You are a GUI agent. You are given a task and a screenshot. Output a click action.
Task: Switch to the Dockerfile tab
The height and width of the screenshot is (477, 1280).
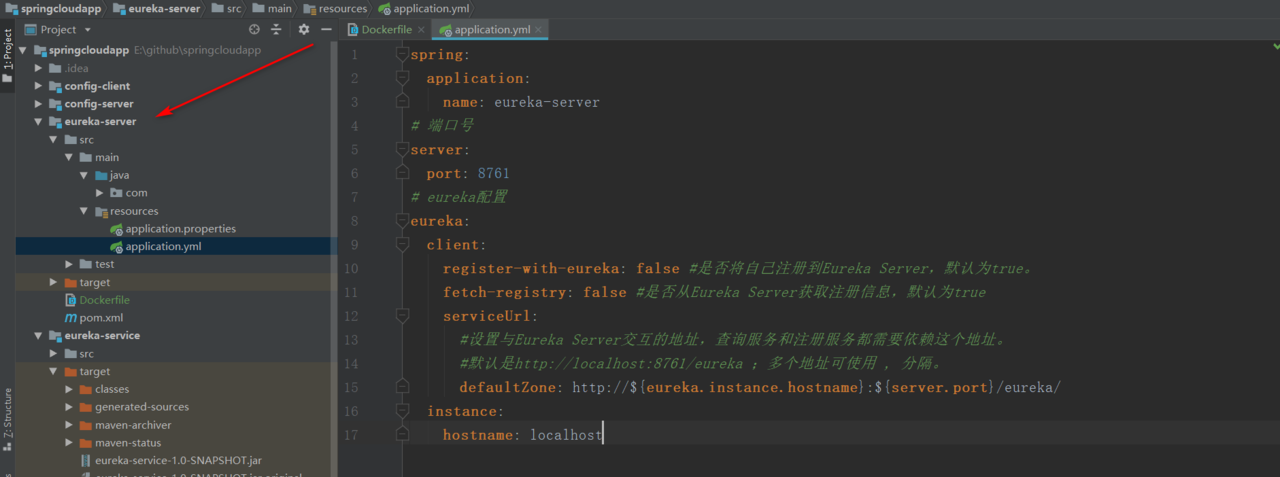(386, 30)
